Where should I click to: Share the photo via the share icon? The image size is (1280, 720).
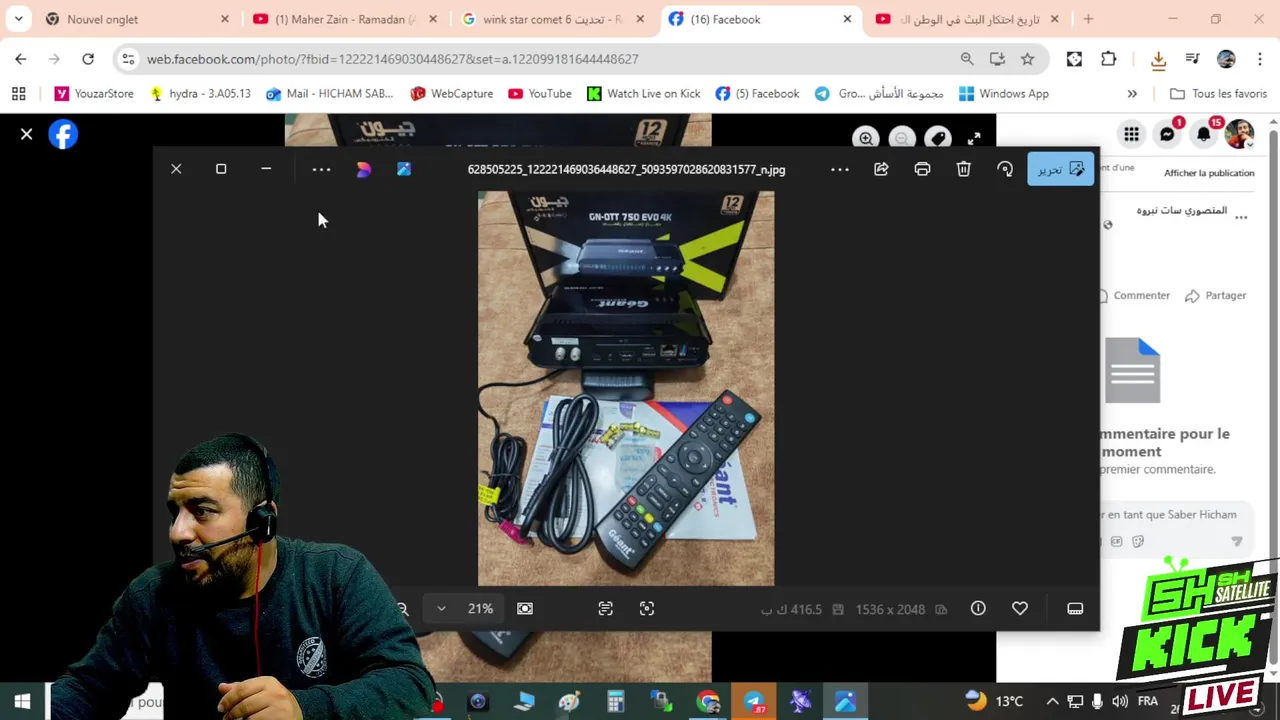(881, 169)
